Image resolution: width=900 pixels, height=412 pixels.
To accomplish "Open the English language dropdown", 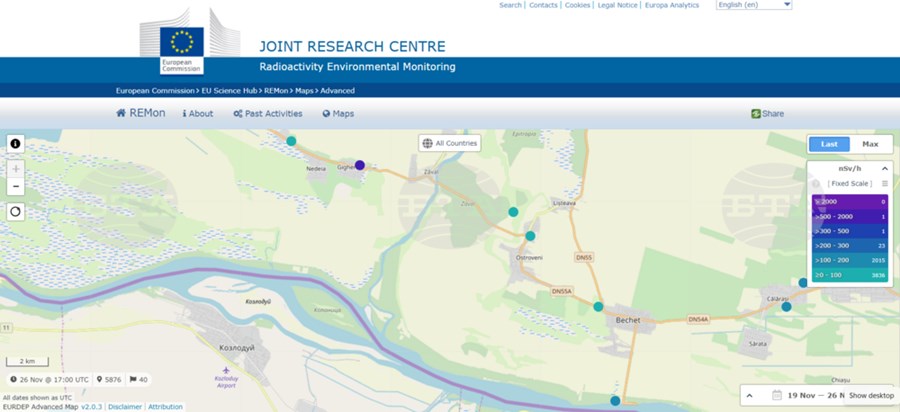I will coord(753,5).
